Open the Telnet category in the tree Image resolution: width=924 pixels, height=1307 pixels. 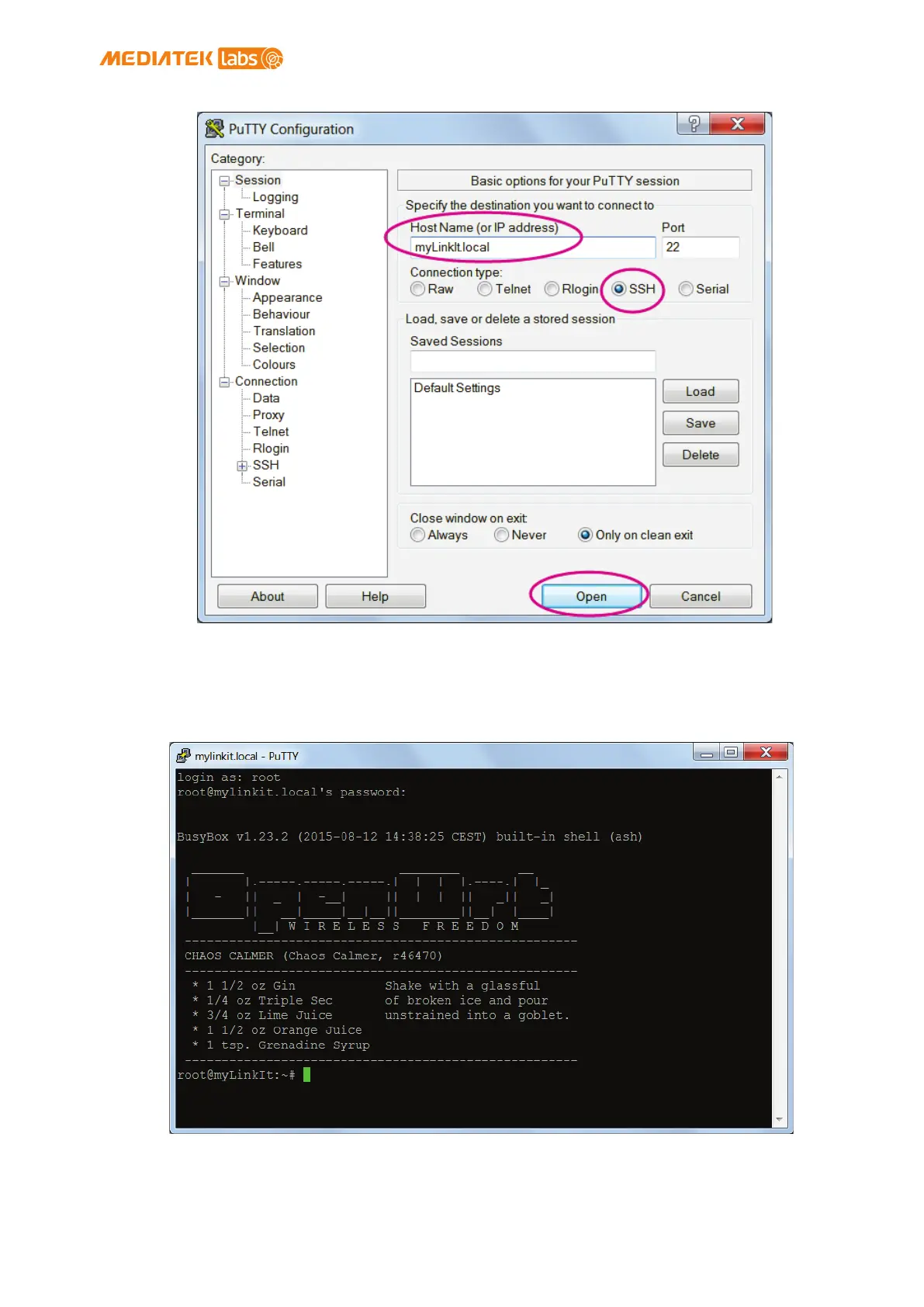pos(271,432)
